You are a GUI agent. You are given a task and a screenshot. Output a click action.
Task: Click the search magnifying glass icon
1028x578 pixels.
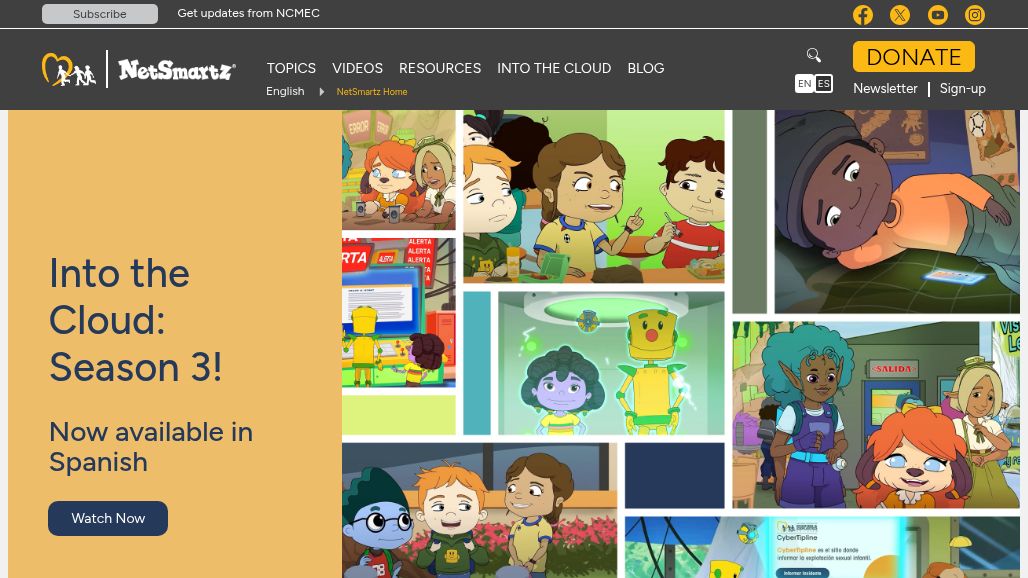(813, 55)
